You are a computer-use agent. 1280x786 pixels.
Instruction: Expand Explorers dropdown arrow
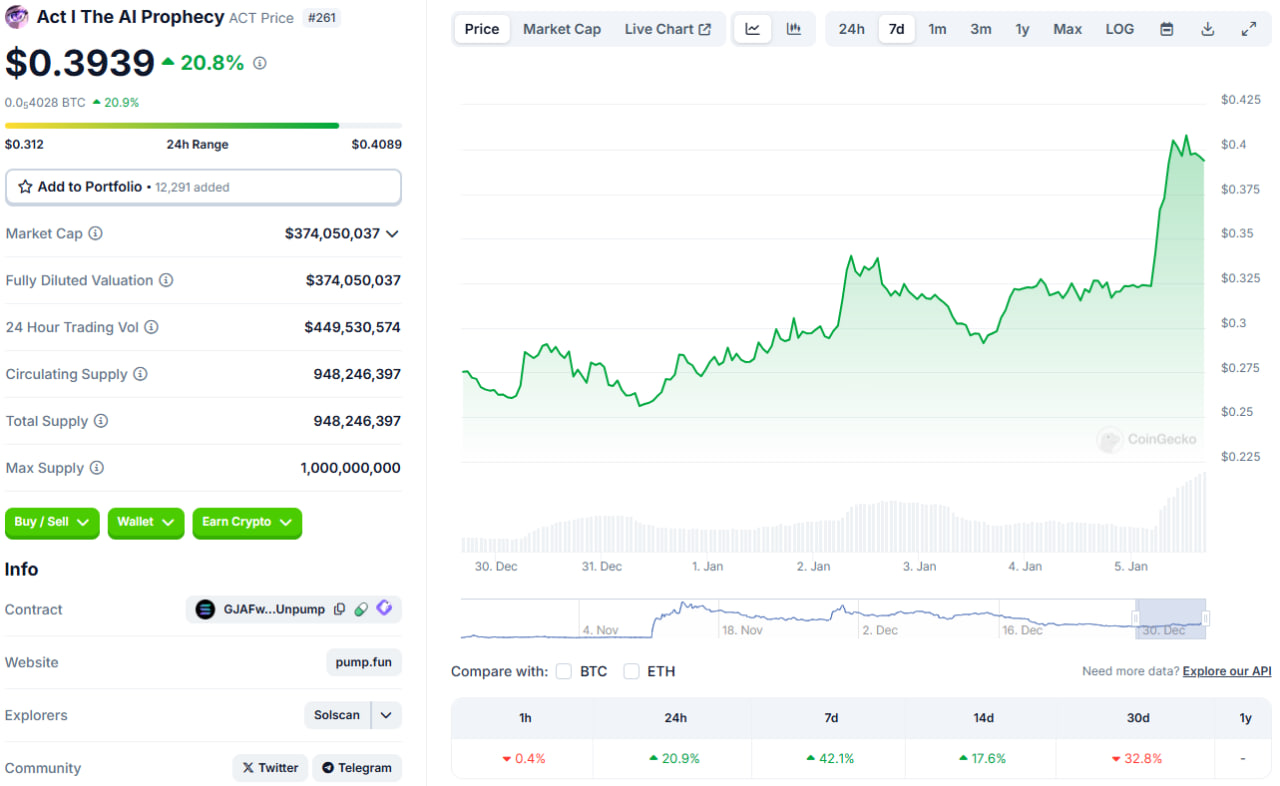click(x=386, y=715)
